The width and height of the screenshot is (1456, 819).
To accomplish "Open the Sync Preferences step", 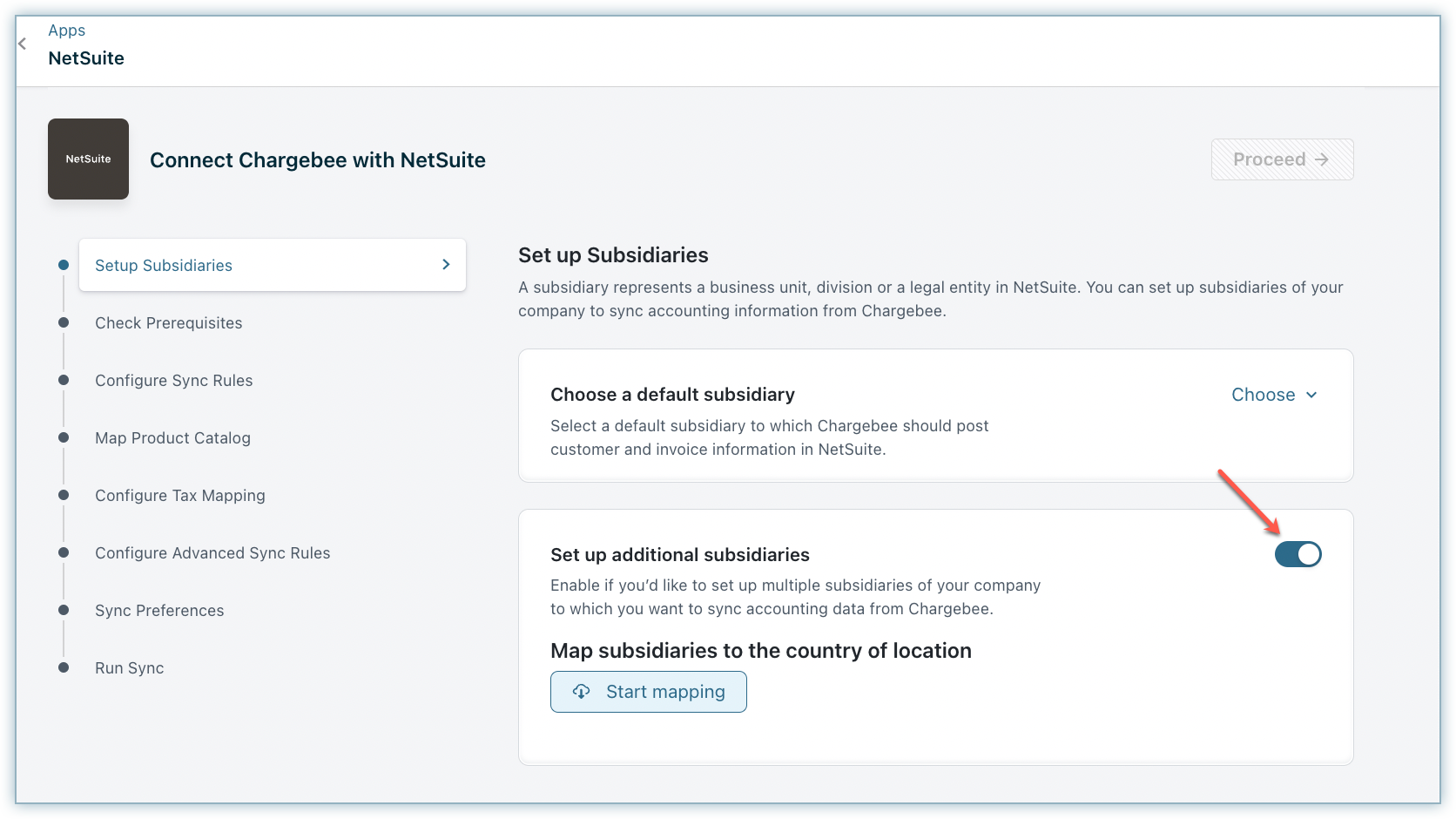I will (x=159, y=611).
